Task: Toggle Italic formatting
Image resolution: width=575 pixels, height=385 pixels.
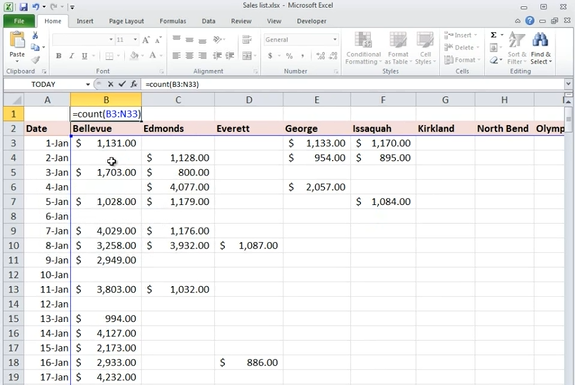Action: tap(72, 56)
